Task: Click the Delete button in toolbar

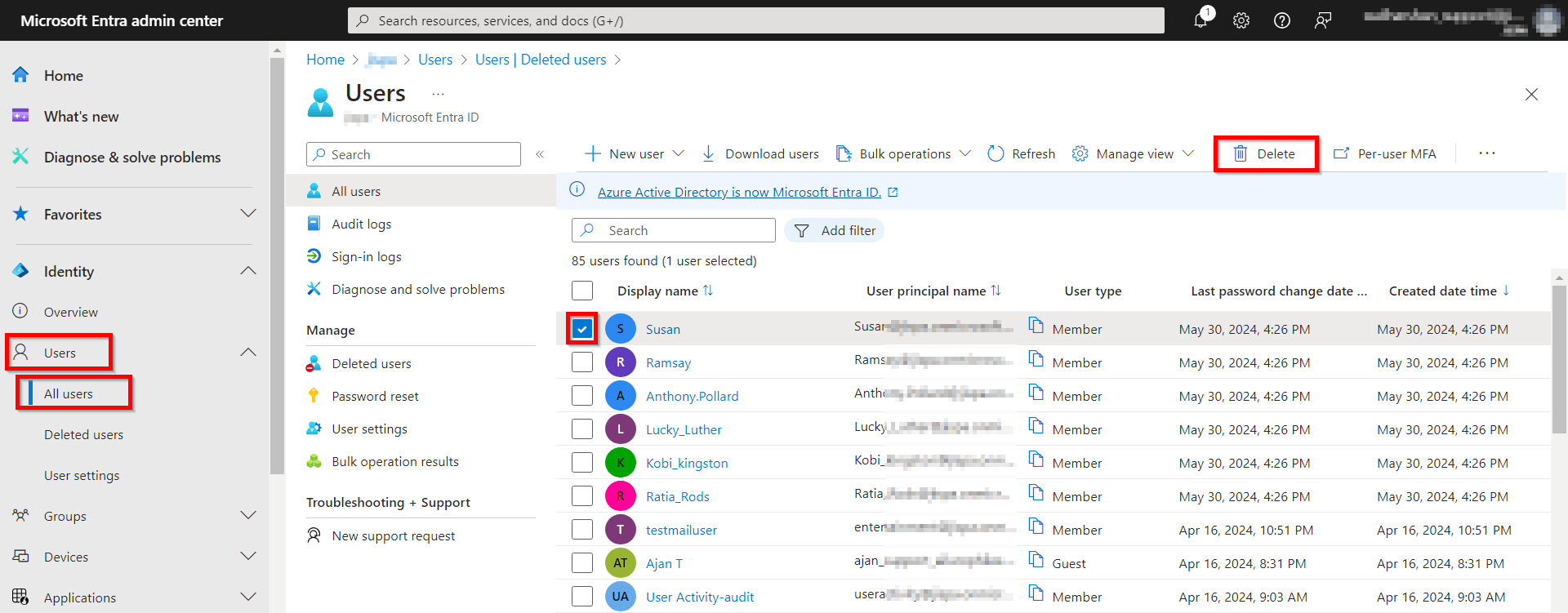Action: point(1265,153)
